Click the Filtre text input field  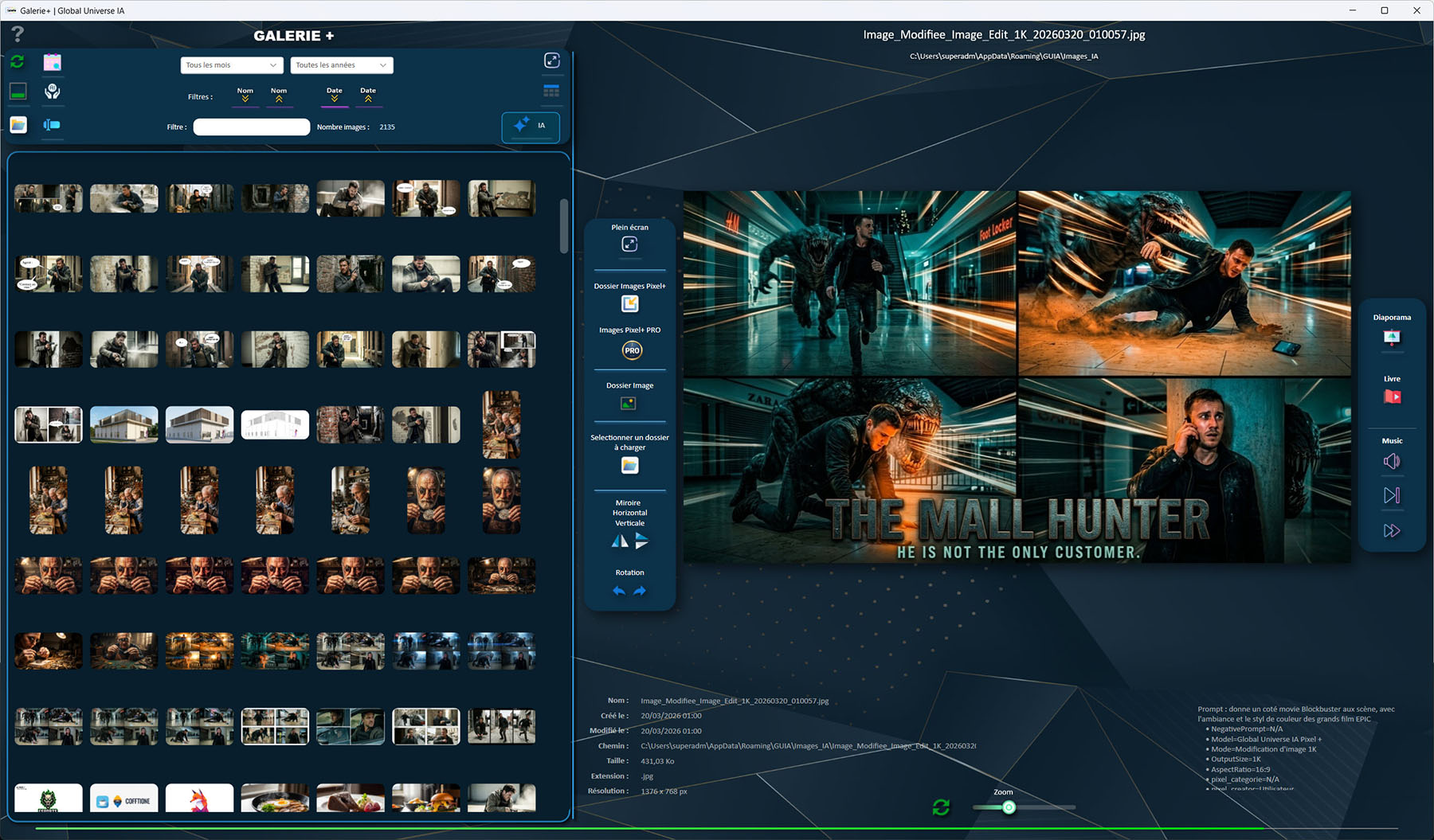(x=251, y=127)
